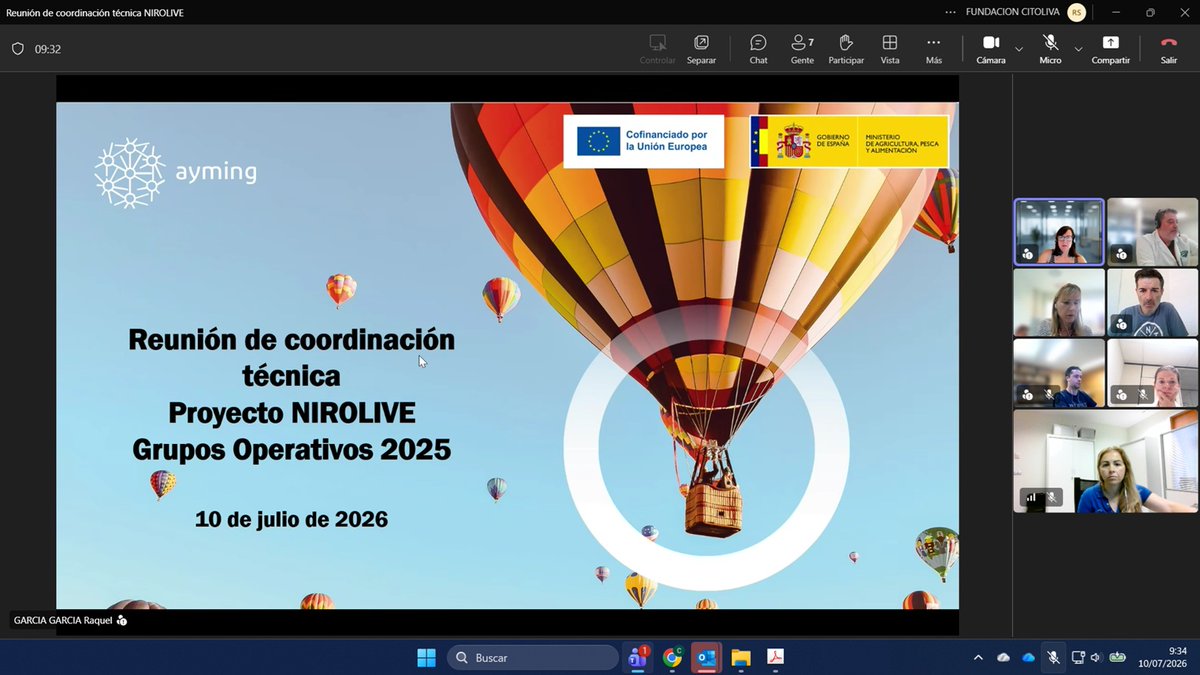Open Google Chrome from the taskbar
1200x675 pixels.
(672, 657)
